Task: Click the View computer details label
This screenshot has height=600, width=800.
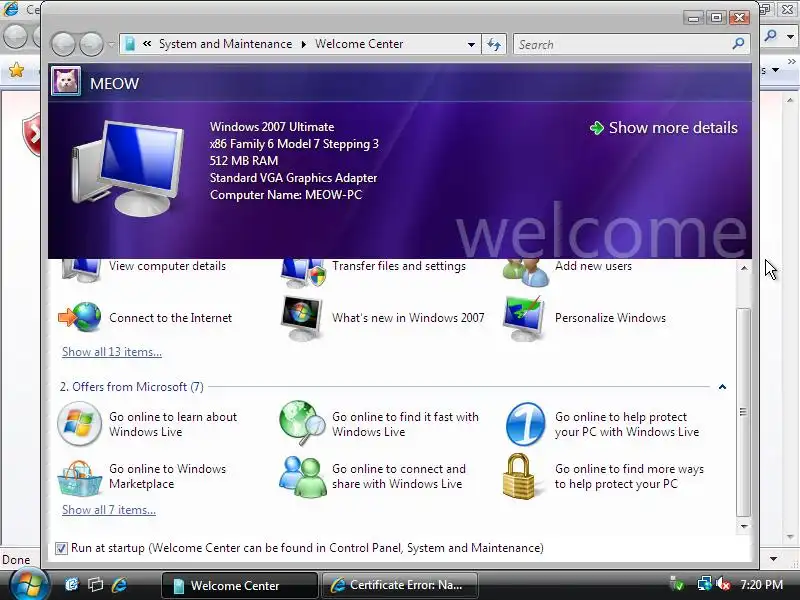Action: 167,266
